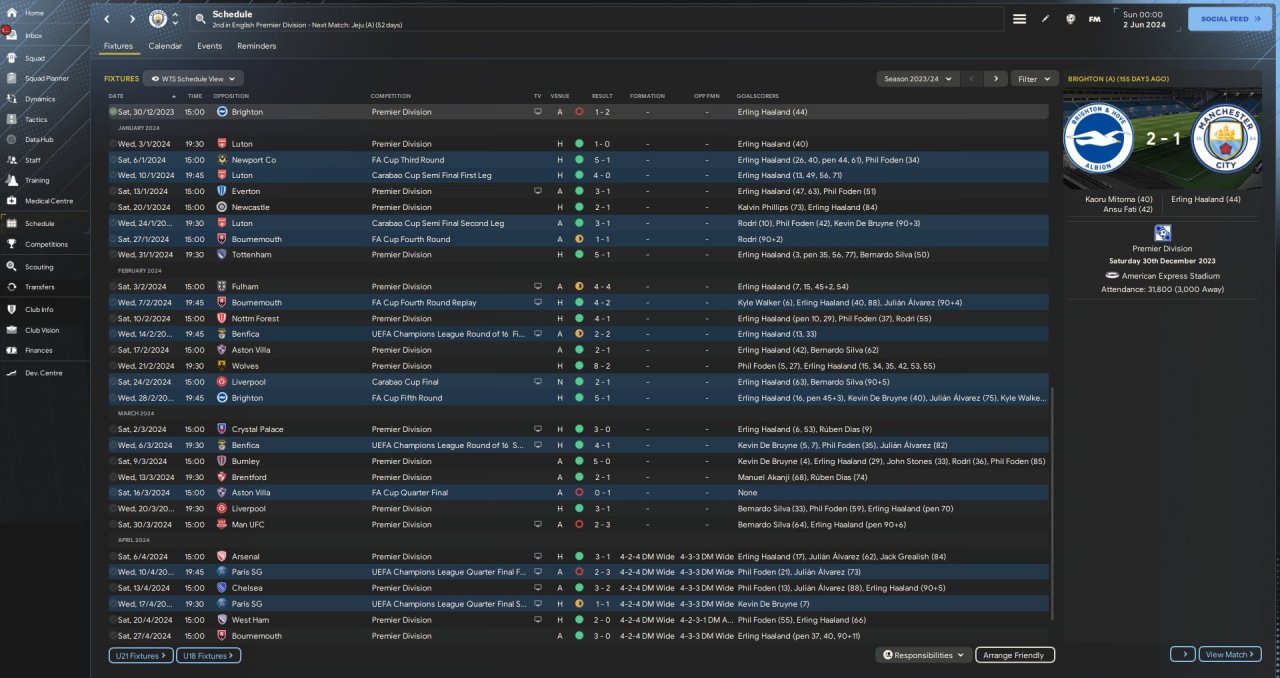The width and height of the screenshot is (1280, 678).
Task: Expand the WTS Schedule View dropdown
Action: [193, 78]
